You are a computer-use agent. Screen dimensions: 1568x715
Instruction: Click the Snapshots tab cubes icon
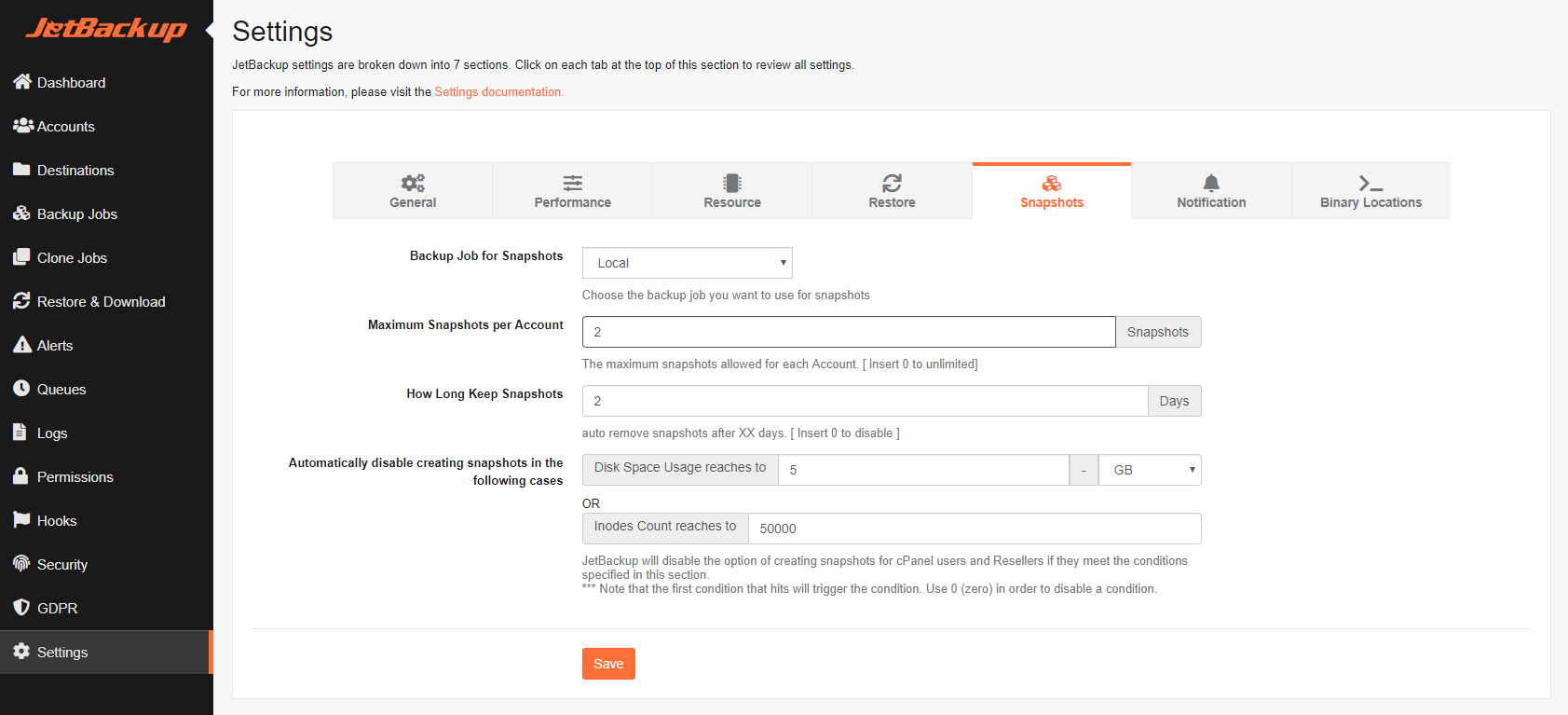[x=1052, y=184]
